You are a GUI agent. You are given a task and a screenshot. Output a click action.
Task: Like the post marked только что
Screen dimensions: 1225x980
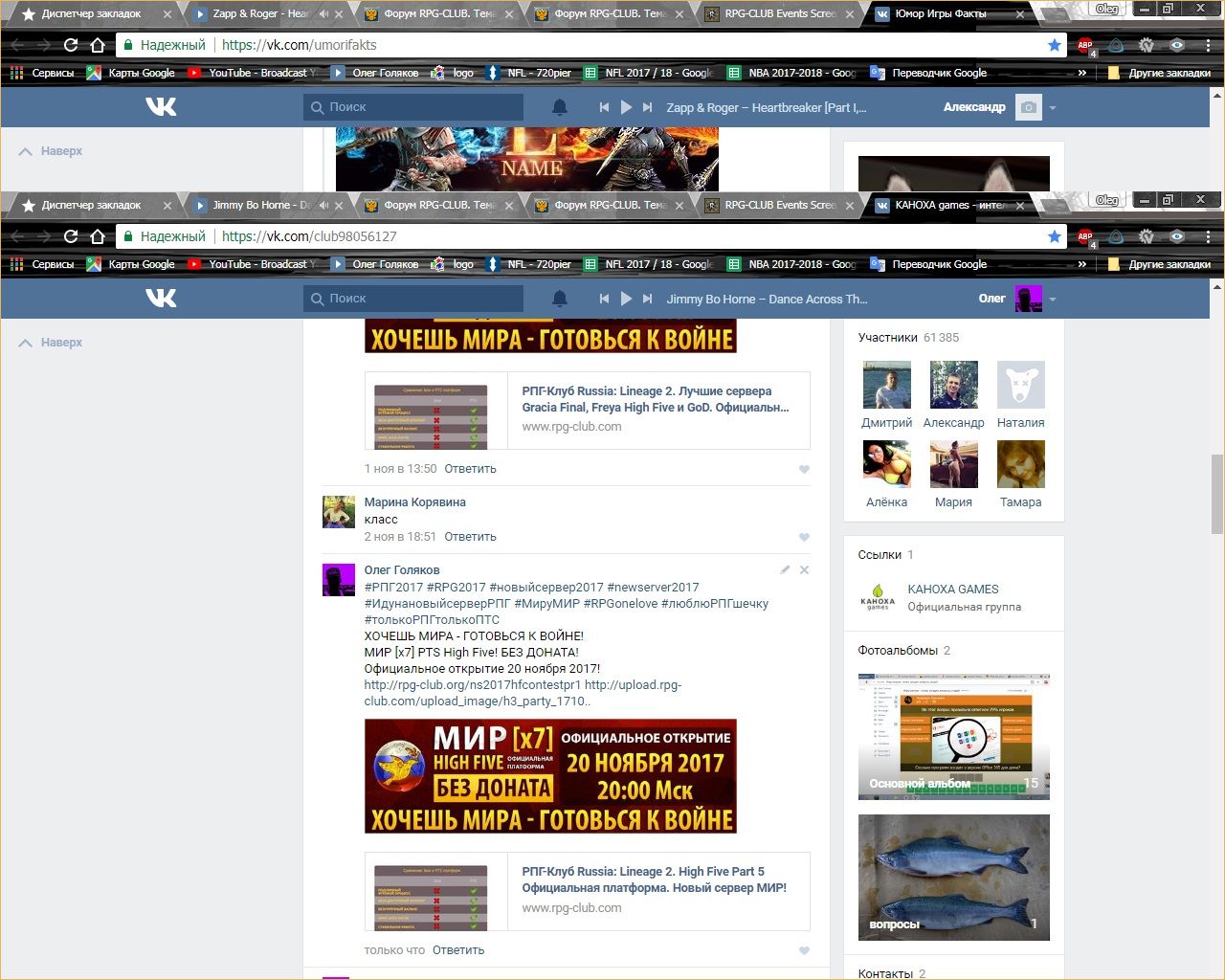pyautogui.click(x=804, y=950)
